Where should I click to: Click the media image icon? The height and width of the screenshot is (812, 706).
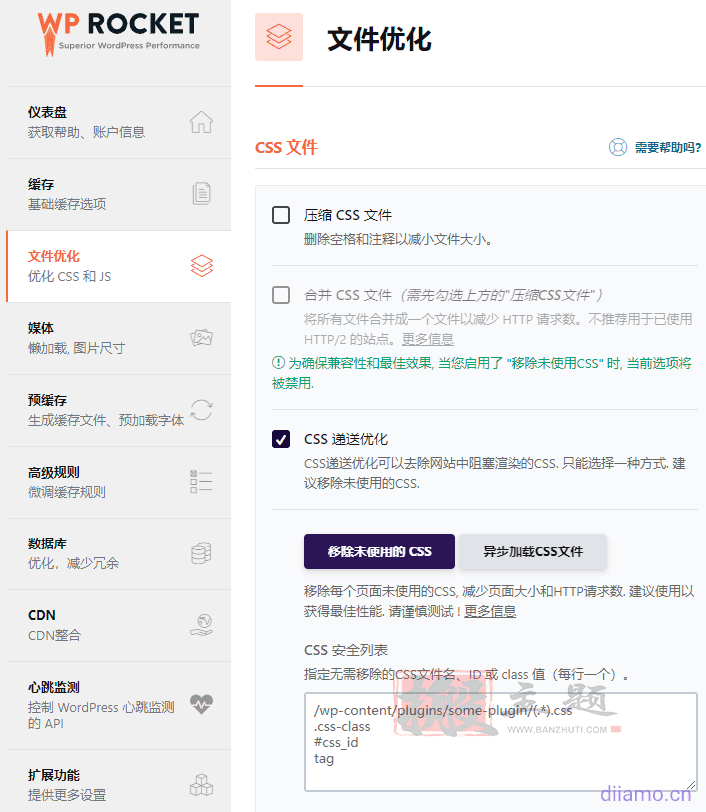(201, 338)
